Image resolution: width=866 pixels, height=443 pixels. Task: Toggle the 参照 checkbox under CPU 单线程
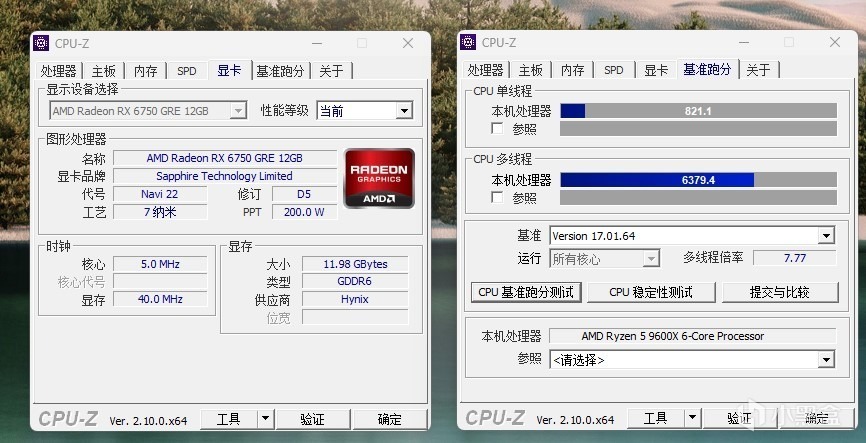[x=497, y=129]
